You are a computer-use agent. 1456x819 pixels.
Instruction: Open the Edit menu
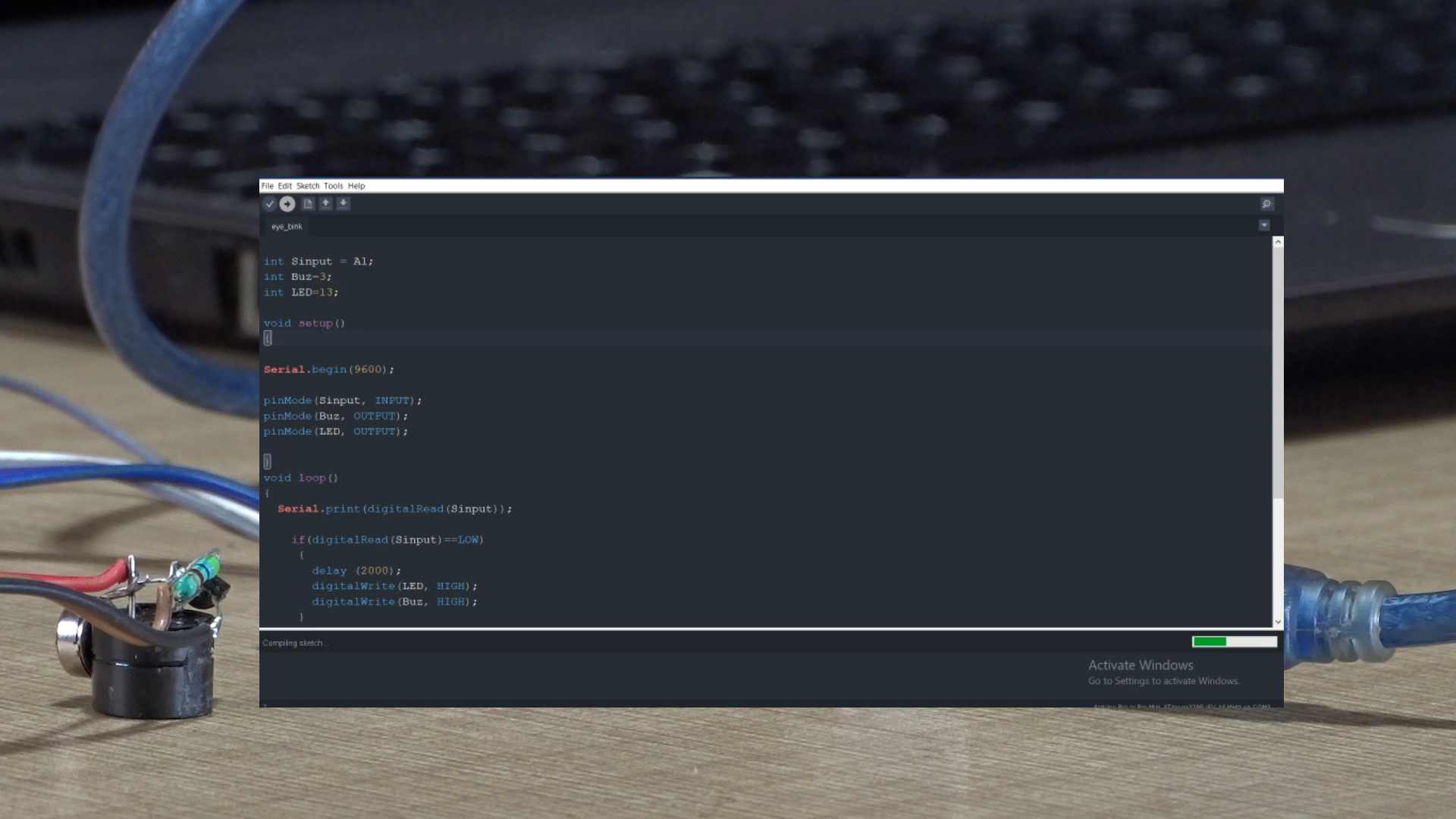click(284, 186)
